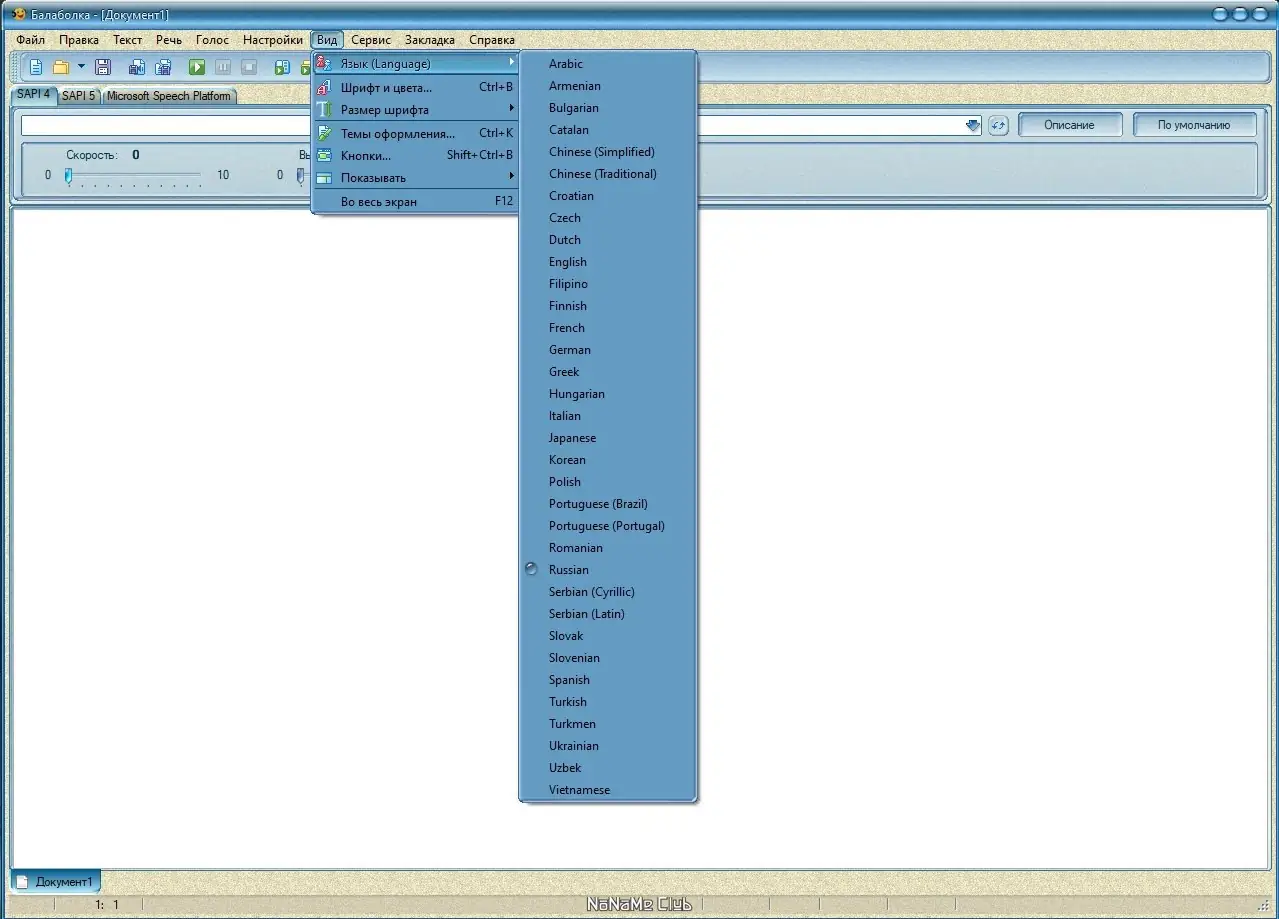The height and width of the screenshot is (919, 1279).
Task: Click the Save audio file icon
Action: 137,67
